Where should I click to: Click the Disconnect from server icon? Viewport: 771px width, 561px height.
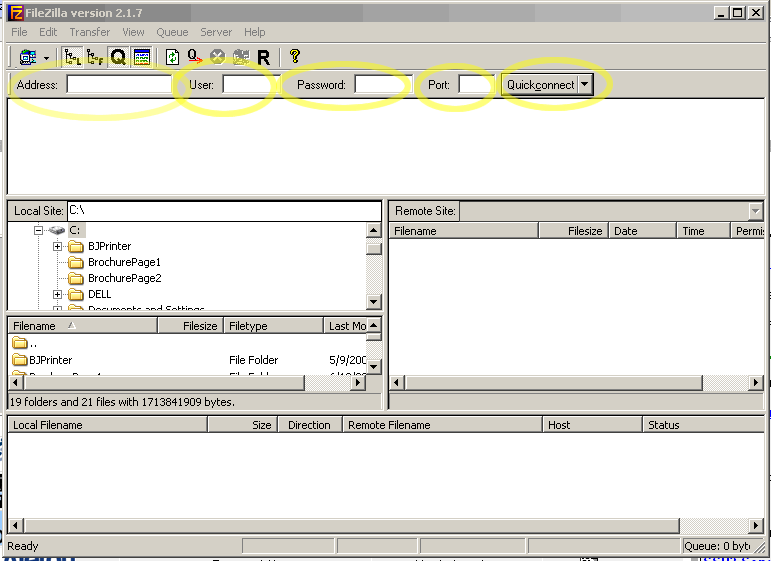(x=241, y=57)
